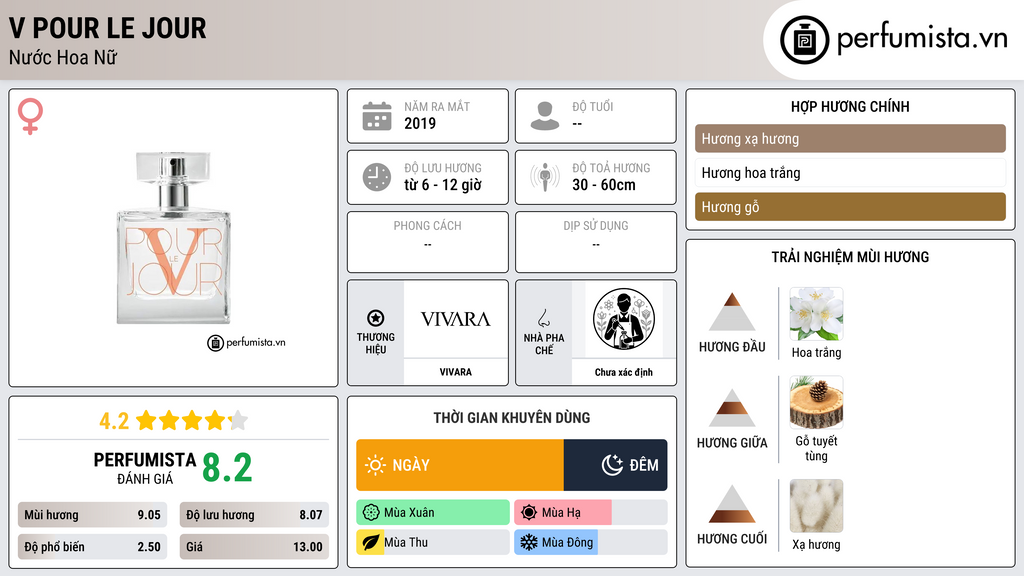1024x576 pixels.
Task: Click the Mùa Thu season bar
Action: (433, 542)
